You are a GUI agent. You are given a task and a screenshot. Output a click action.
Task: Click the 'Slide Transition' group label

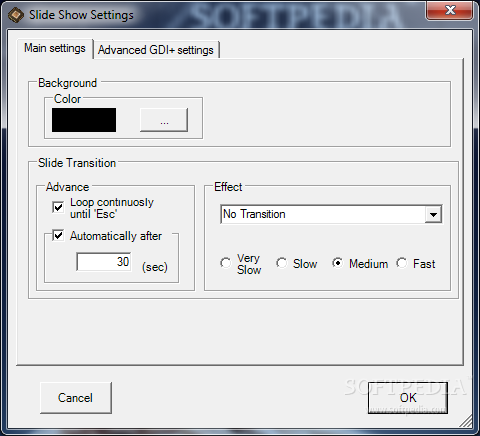[77, 163]
